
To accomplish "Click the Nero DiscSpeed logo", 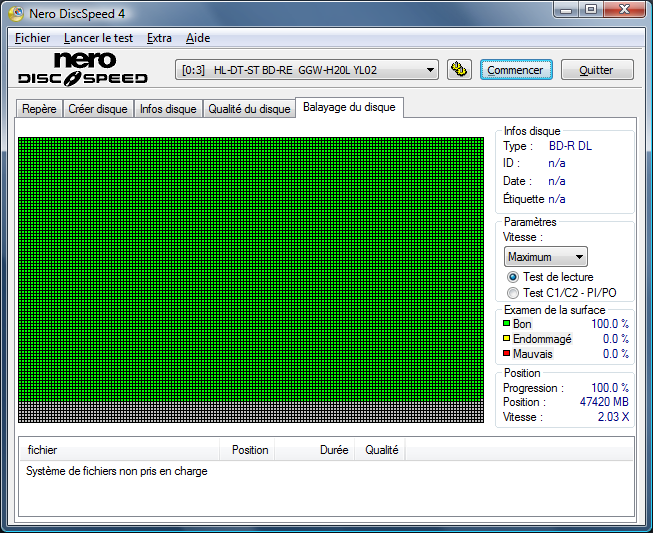I will 83,69.
